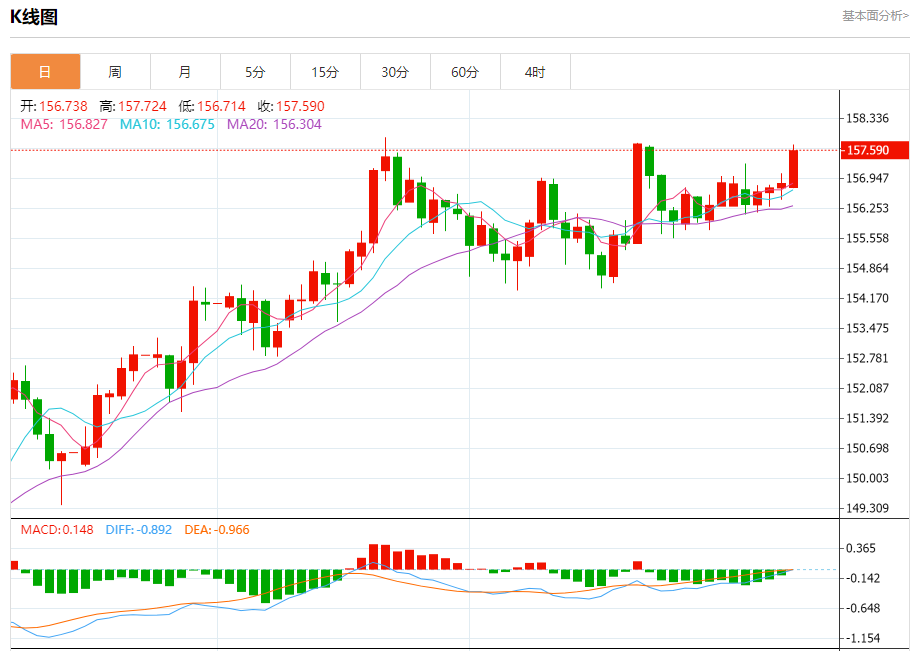Screen dimensions: 912x651
Task: Choose the 60分 timeframe tab
Action: pyautogui.click(x=465, y=72)
